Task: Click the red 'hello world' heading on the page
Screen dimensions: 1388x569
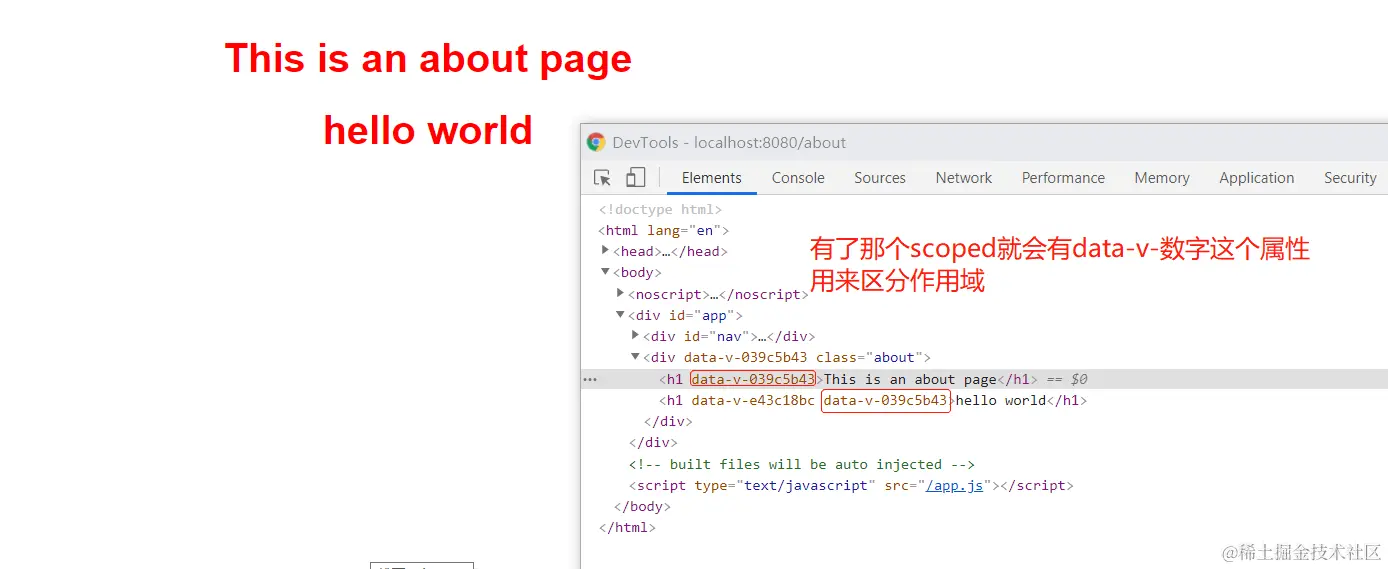Action: tap(428, 131)
